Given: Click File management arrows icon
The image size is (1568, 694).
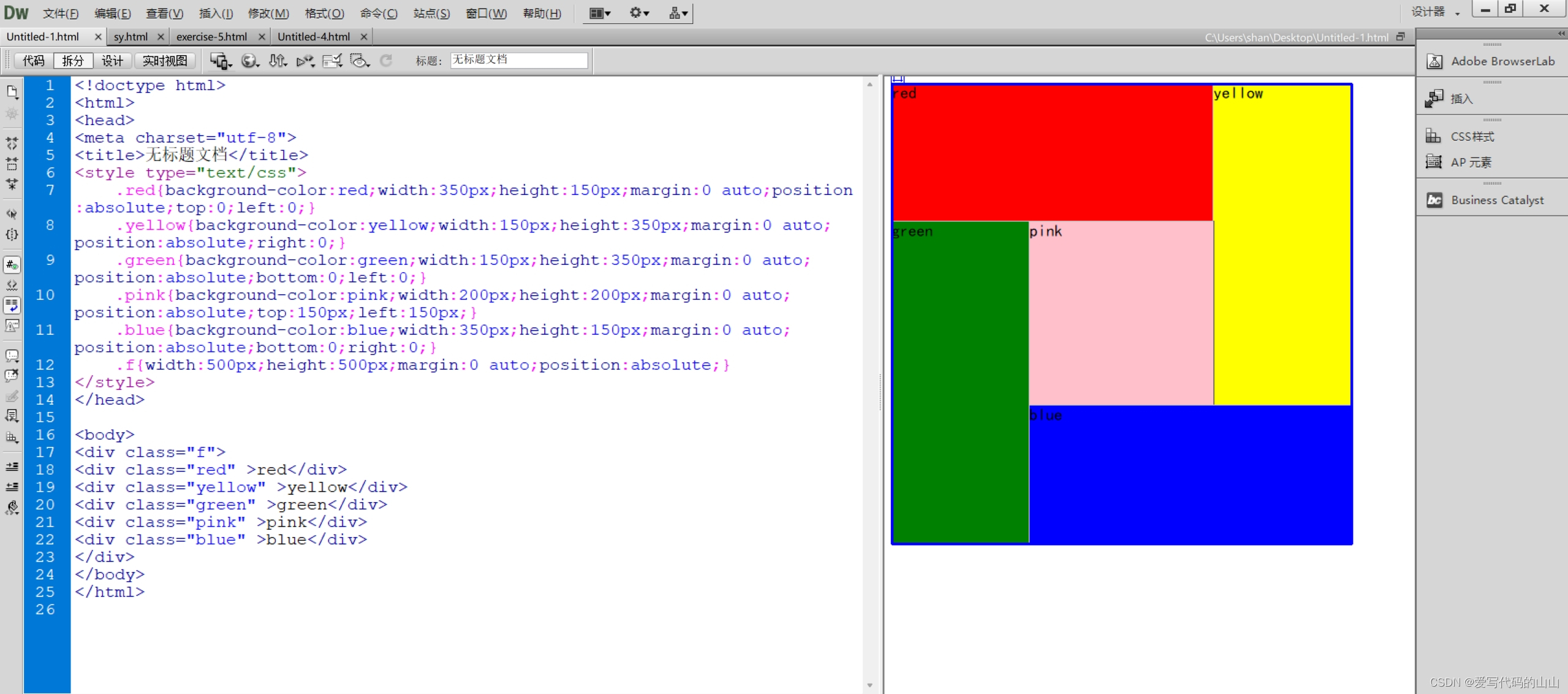Looking at the screenshot, I should tap(278, 61).
